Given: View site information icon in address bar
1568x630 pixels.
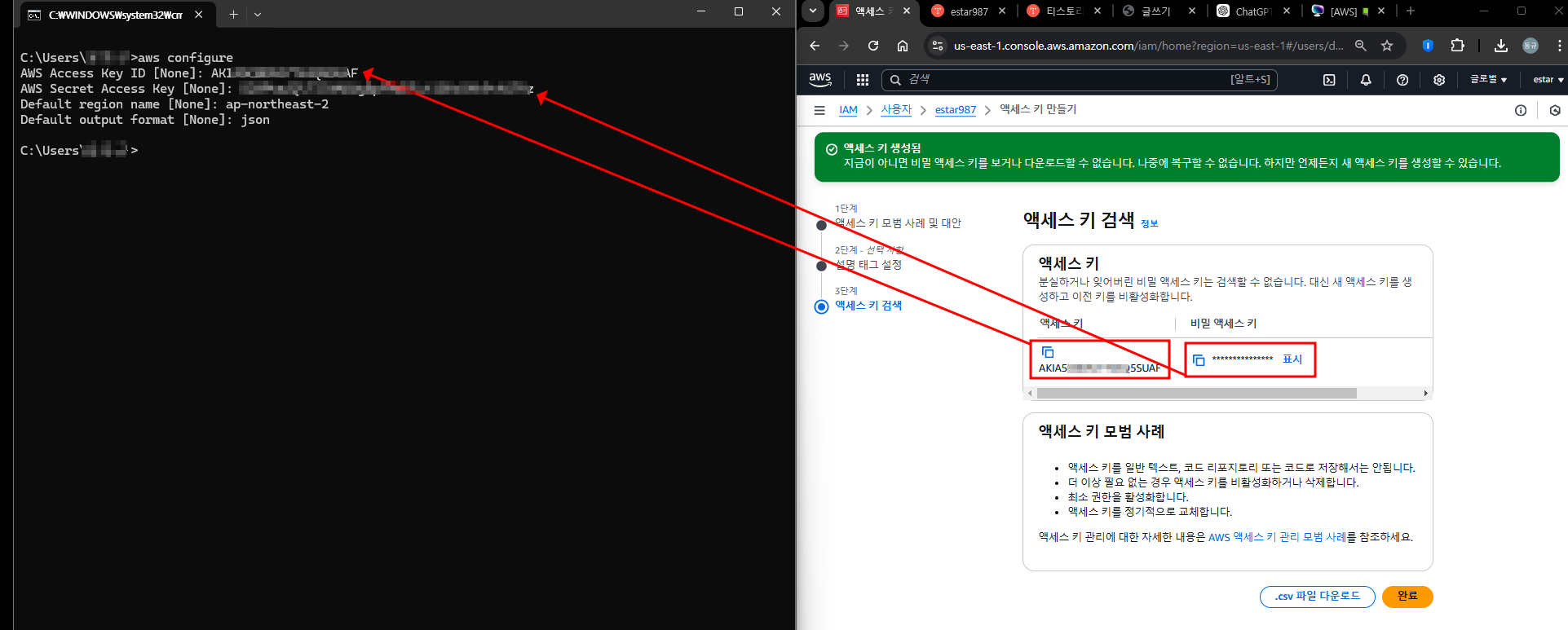Looking at the screenshot, I should tap(938, 46).
